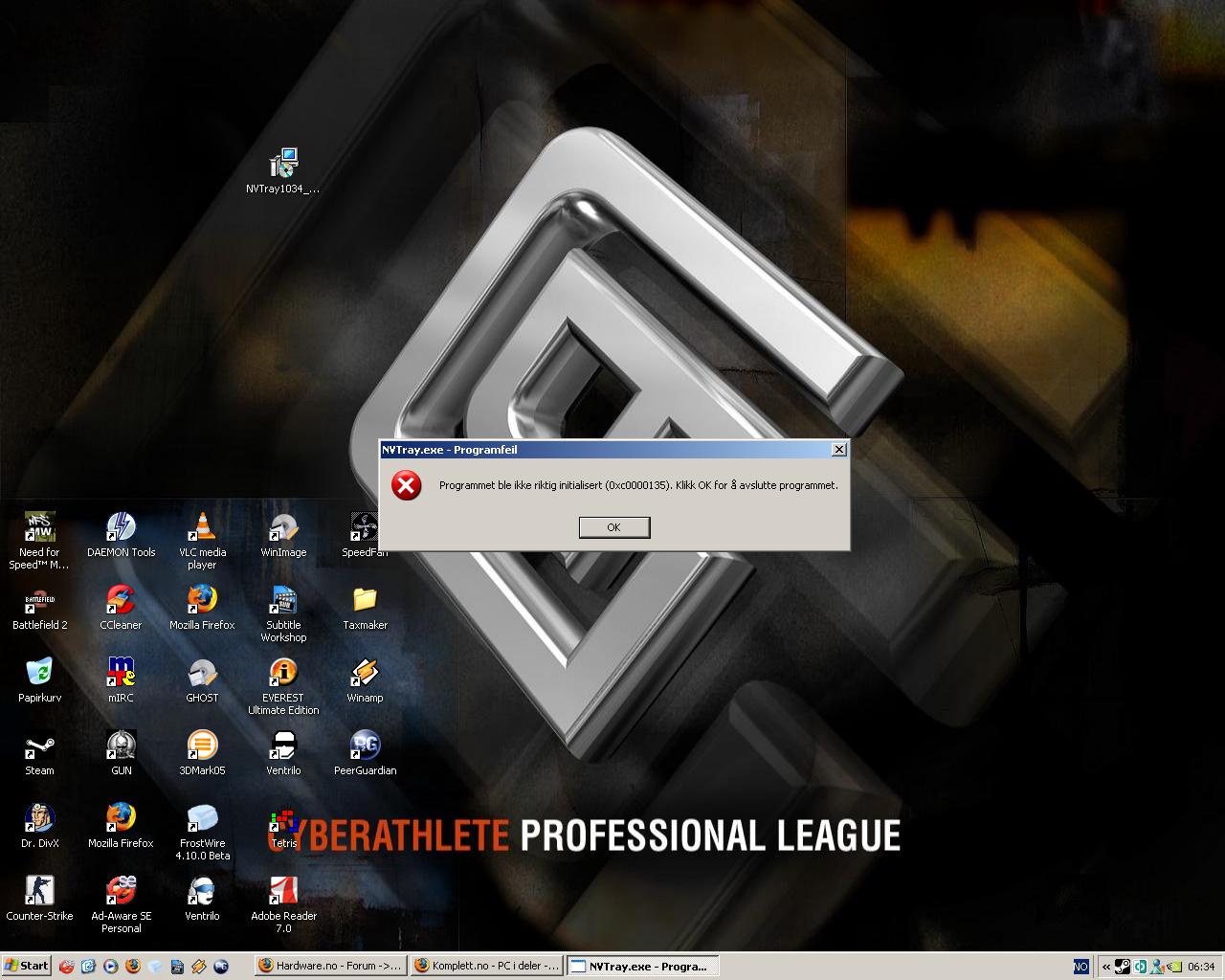Image resolution: width=1225 pixels, height=980 pixels.
Task: Select the Ventrilo icon beside 3DMark05
Action: tap(283, 753)
